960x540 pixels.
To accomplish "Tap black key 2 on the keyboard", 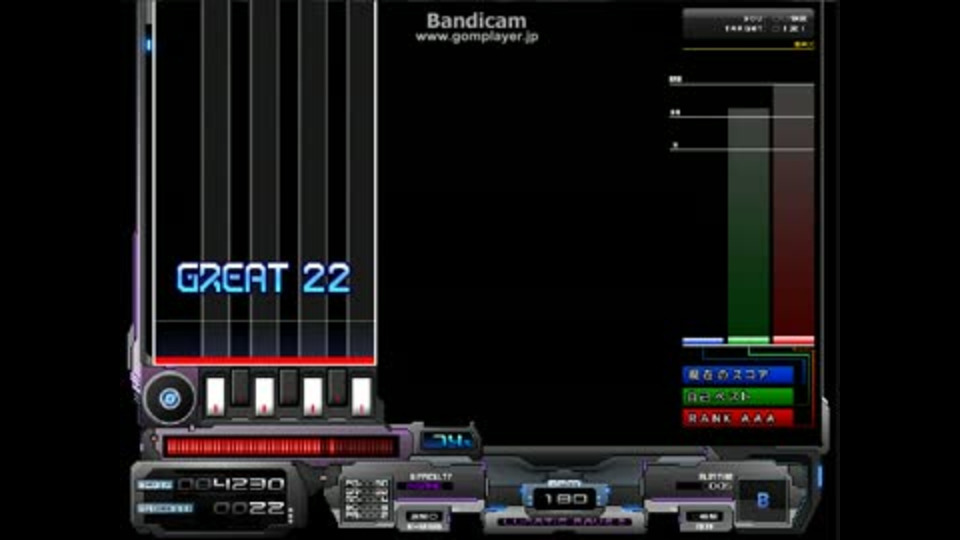I will (x=240, y=388).
